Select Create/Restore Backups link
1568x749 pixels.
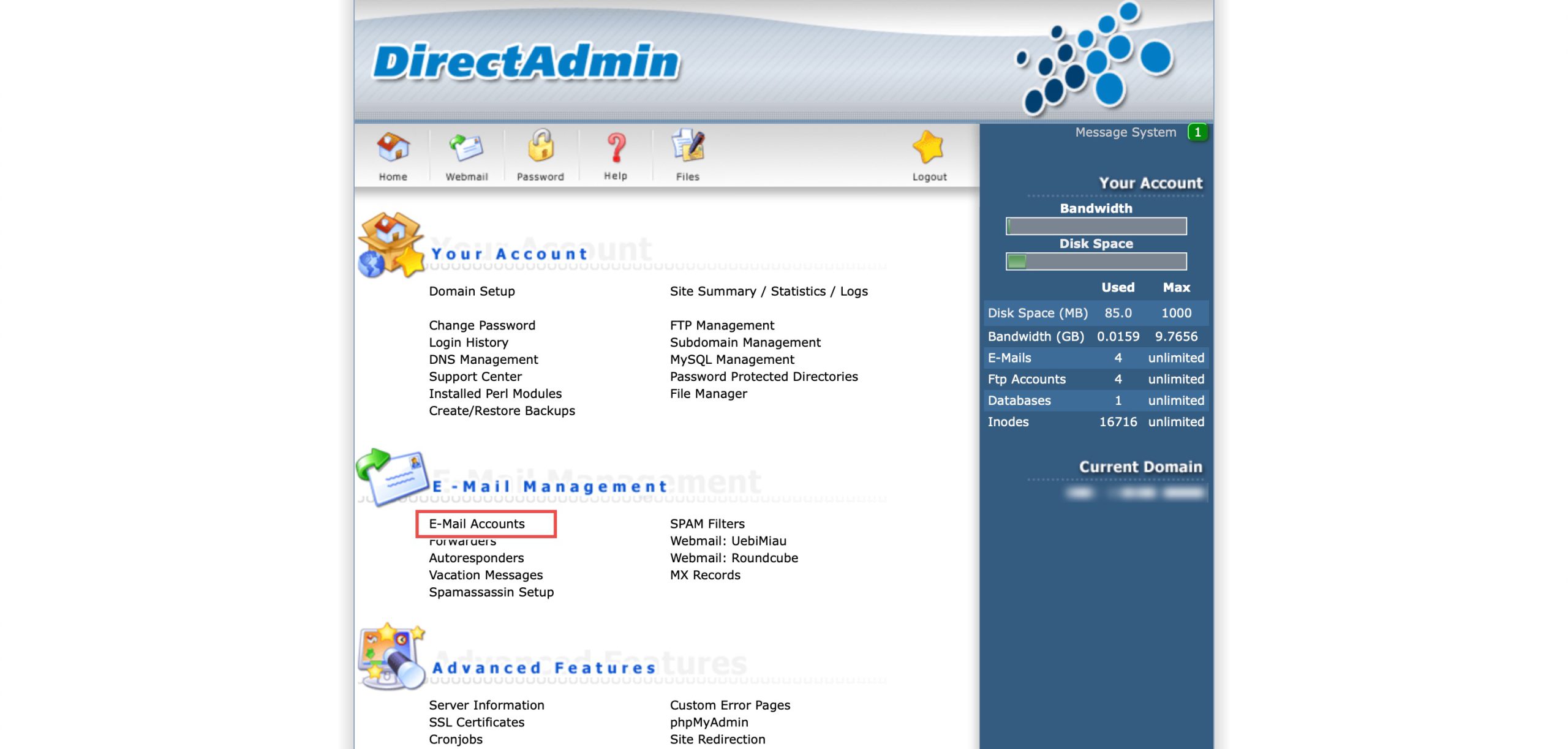pos(502,411)
